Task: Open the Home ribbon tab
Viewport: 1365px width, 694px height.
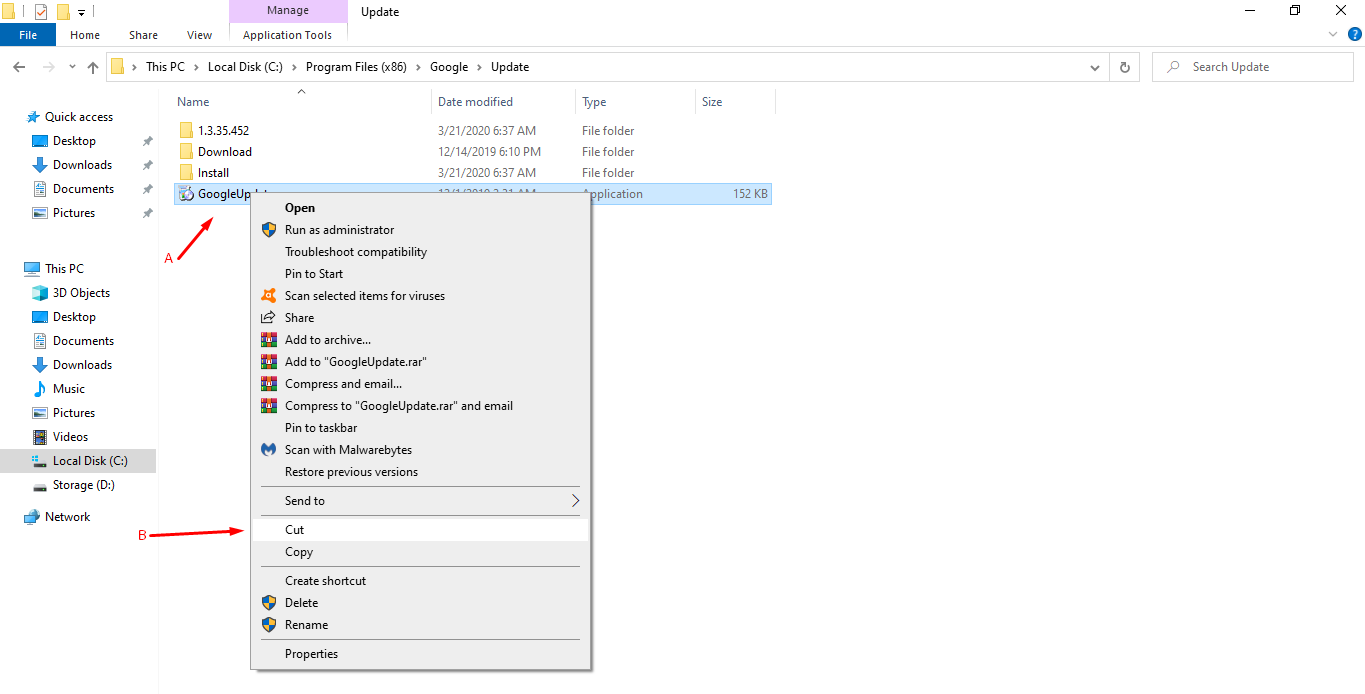Action: [x=85, y=35]
